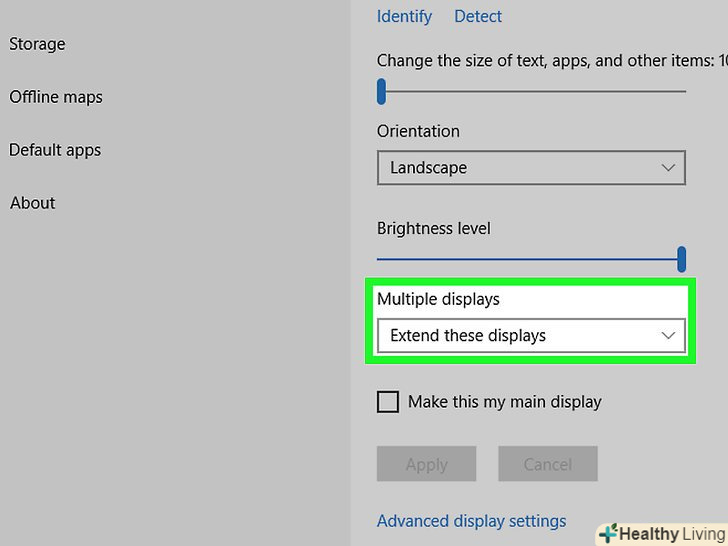Check the Make this my main display checkbox
This screenshot has width=728, height=546.
[x=387, y=402]
